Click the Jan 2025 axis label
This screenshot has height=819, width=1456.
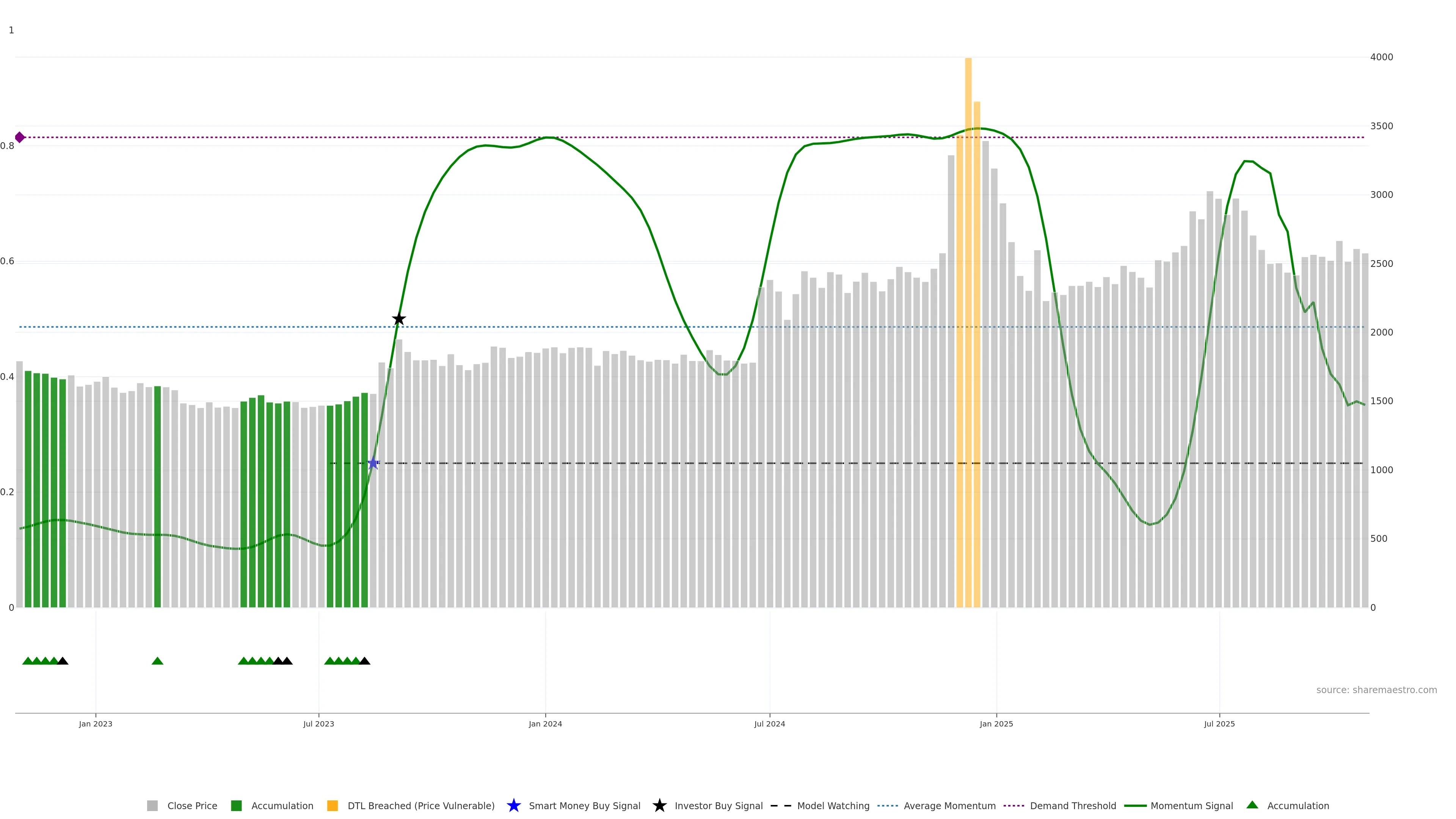tap(996, 724)
